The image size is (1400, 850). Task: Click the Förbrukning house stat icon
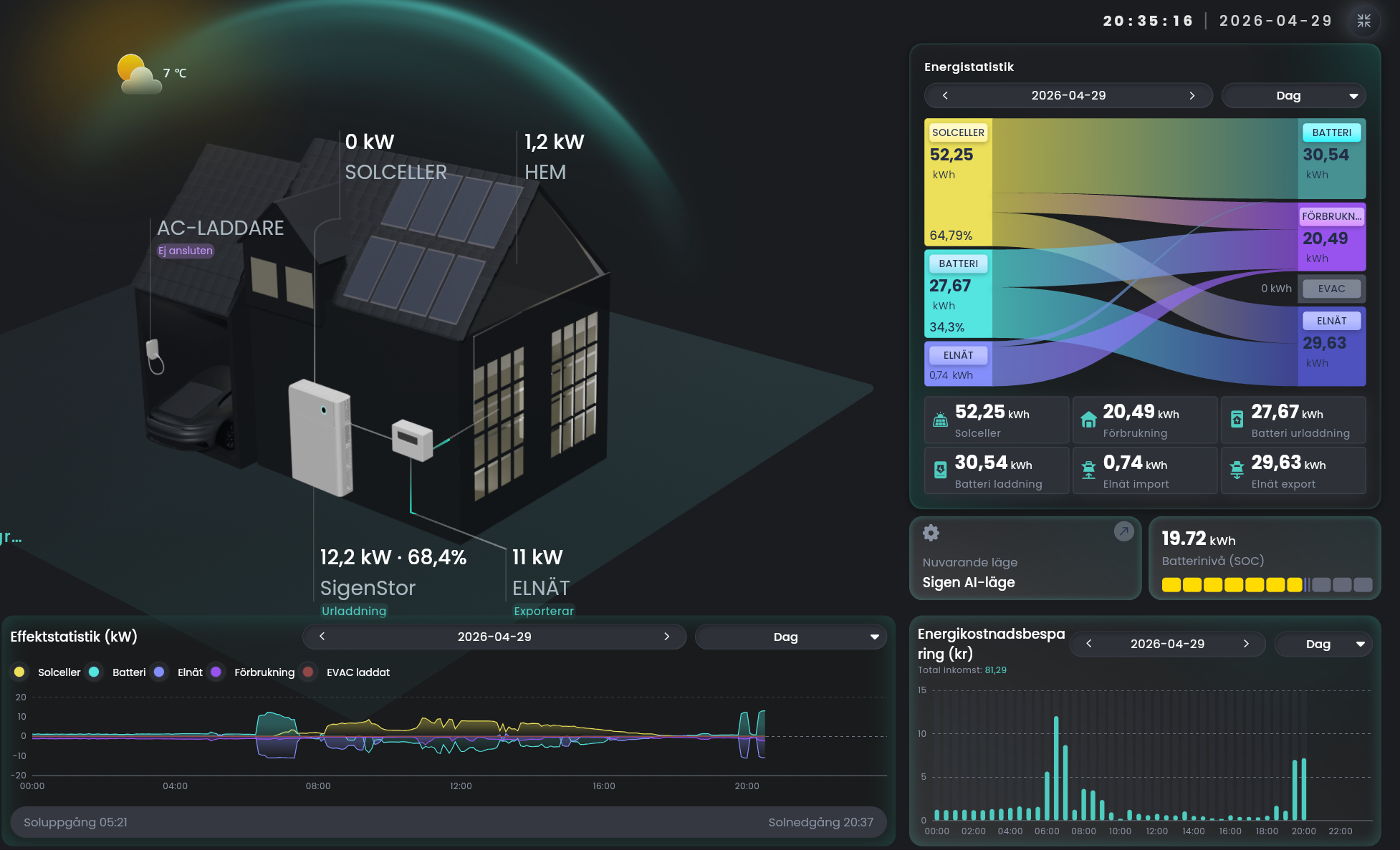pos(1088,420)
